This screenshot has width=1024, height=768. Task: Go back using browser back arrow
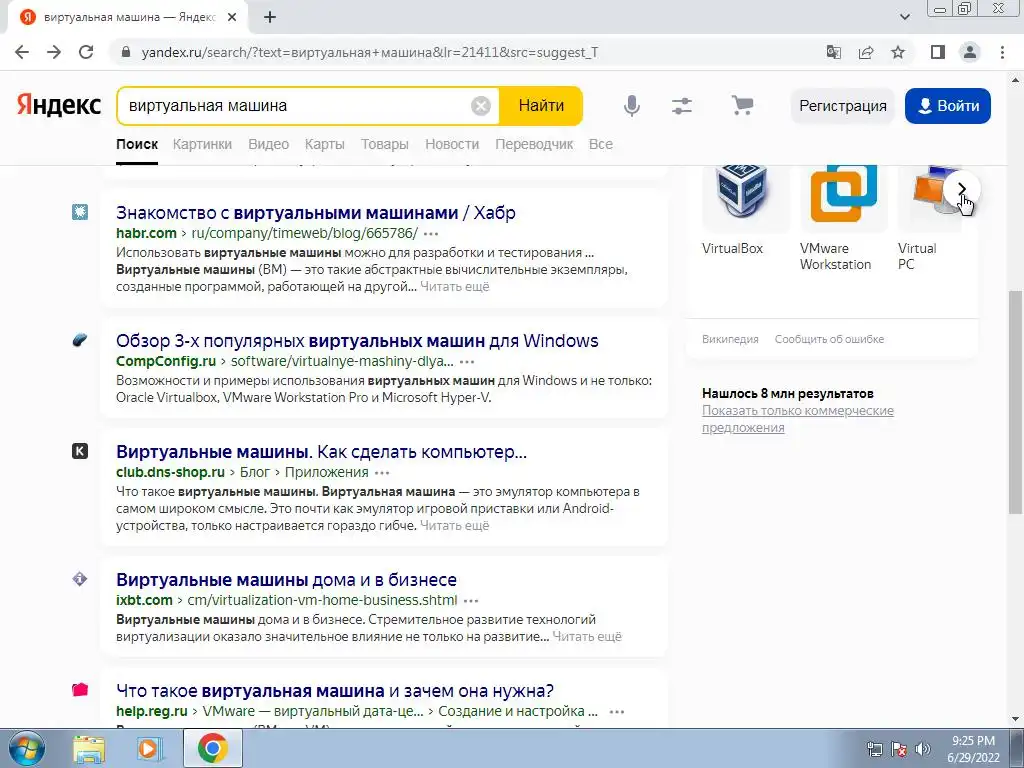[x=22, y=52]
